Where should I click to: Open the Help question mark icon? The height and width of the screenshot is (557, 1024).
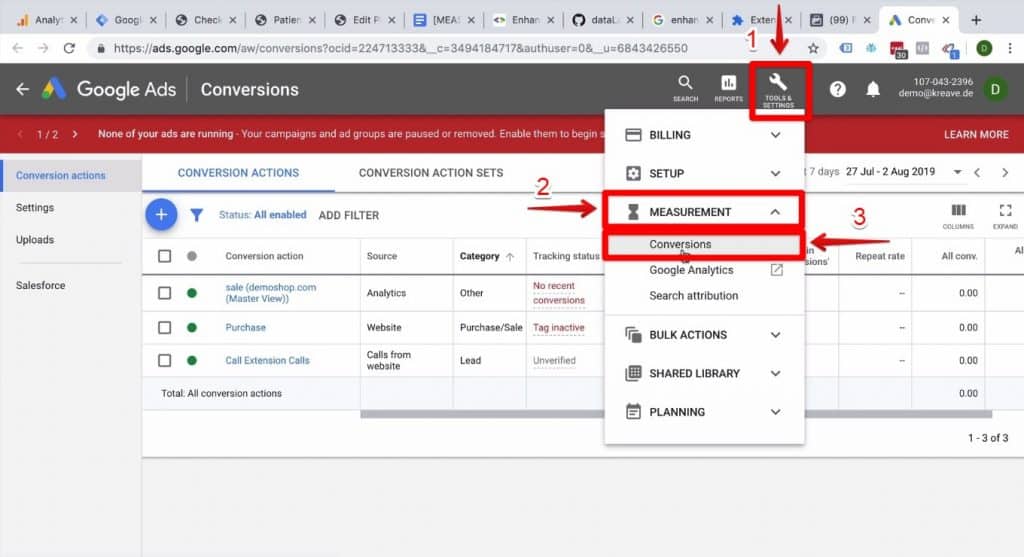838,89
